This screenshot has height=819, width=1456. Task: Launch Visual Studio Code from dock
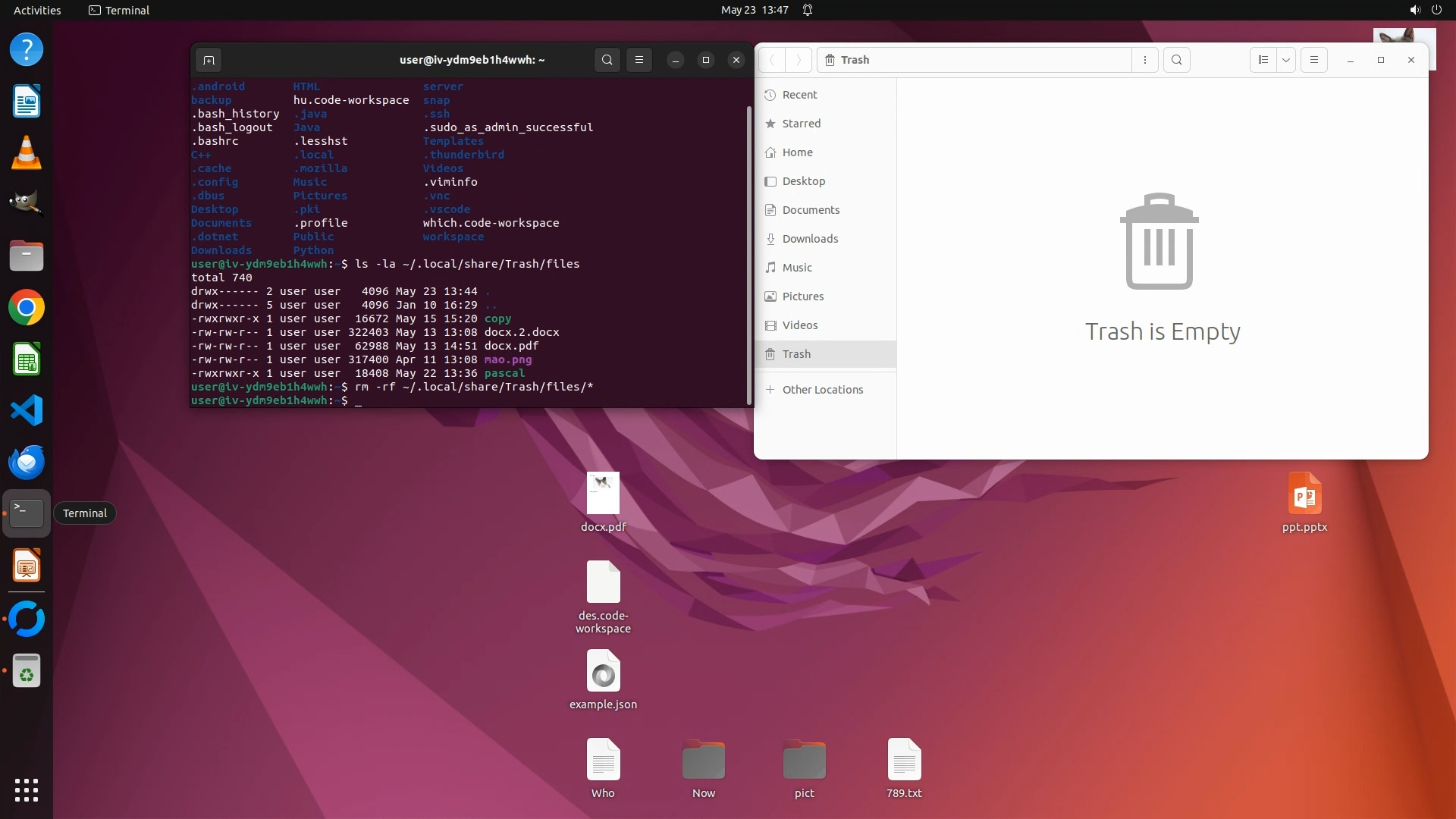point(27,410)
